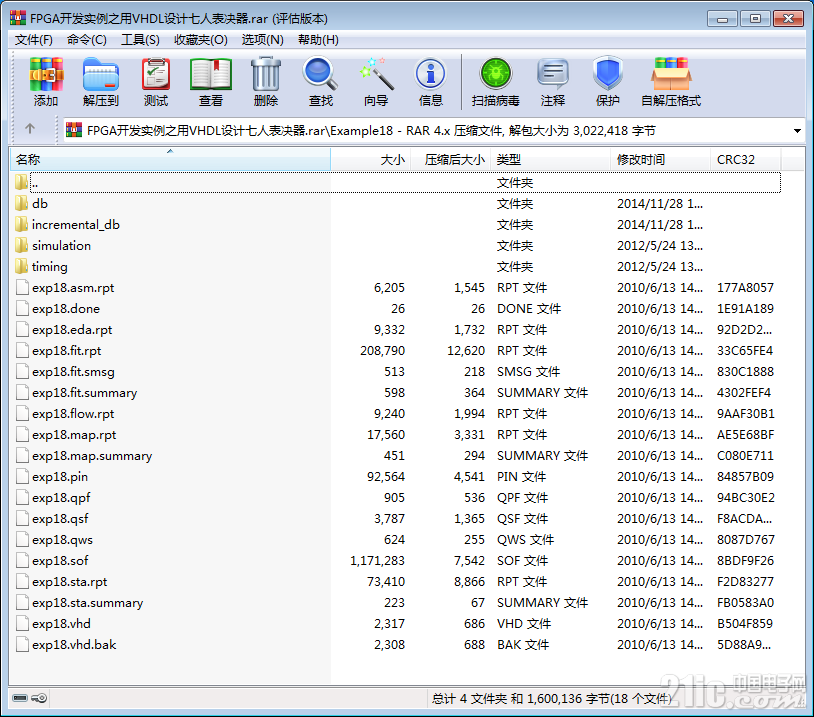Open the File (文件) menu
Screen dimensions: 814x717
tap(34, 40)
